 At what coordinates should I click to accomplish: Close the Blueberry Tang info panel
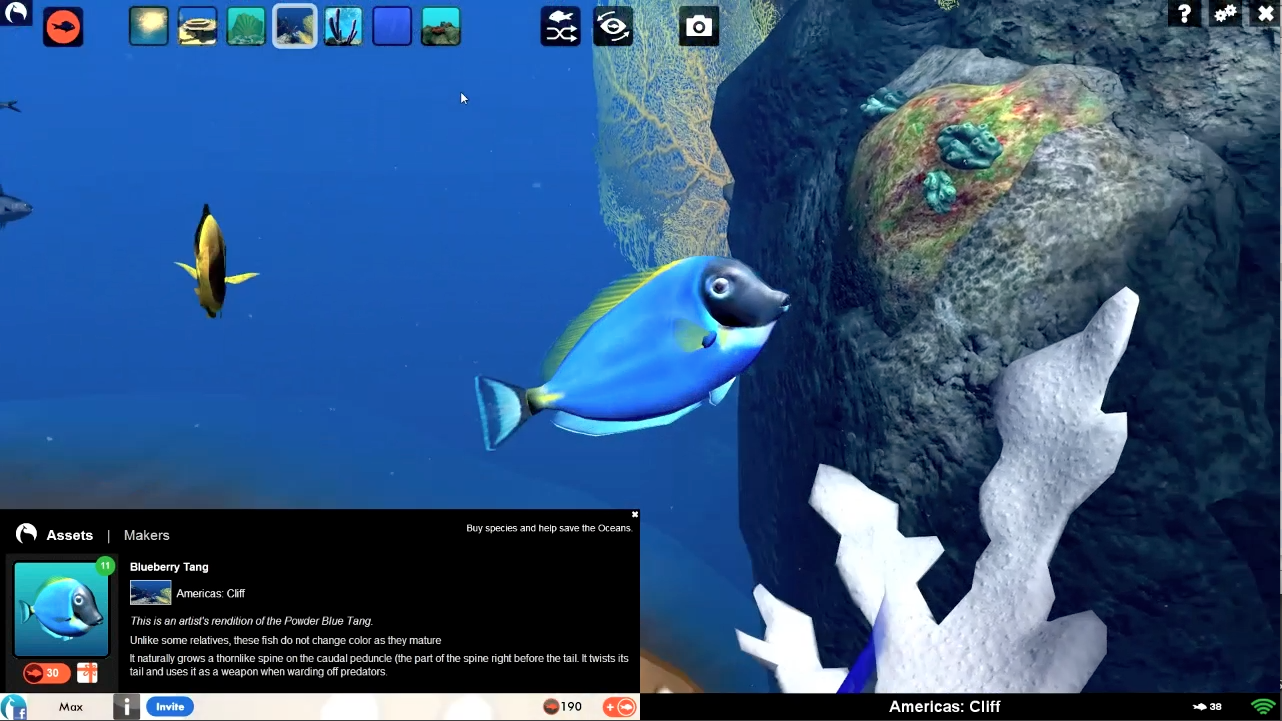[634, 515]
